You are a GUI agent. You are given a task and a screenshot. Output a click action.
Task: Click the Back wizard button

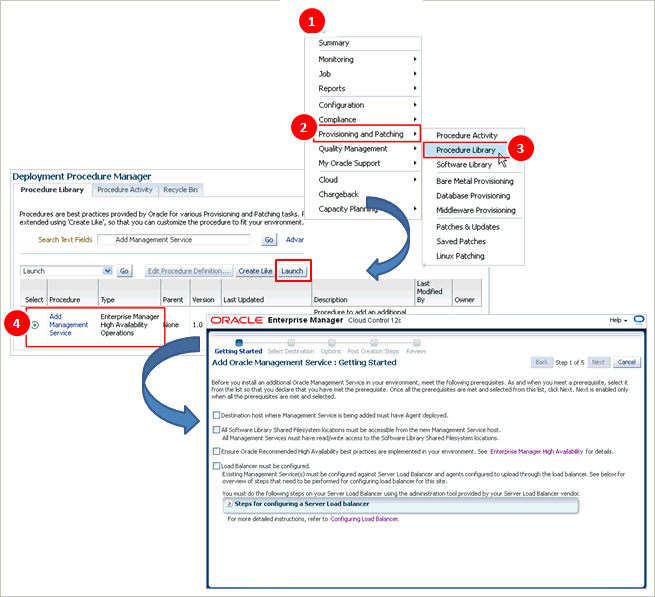pos(541,362)
